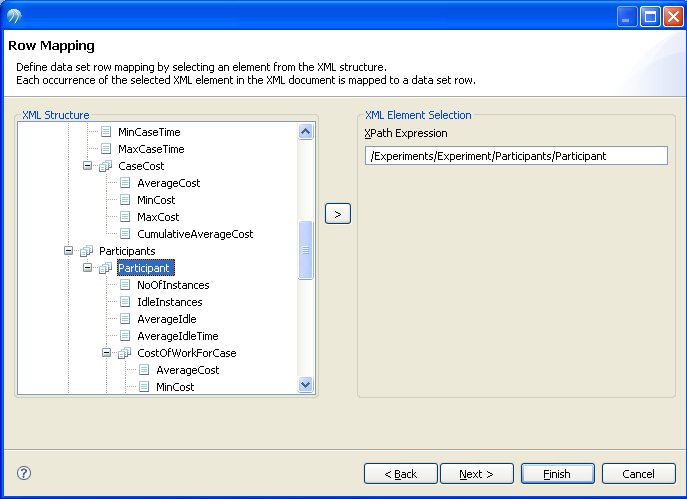Collapse the Participants tree node
The width and height of the screenshot is (687, 499).
click(68, 251)
